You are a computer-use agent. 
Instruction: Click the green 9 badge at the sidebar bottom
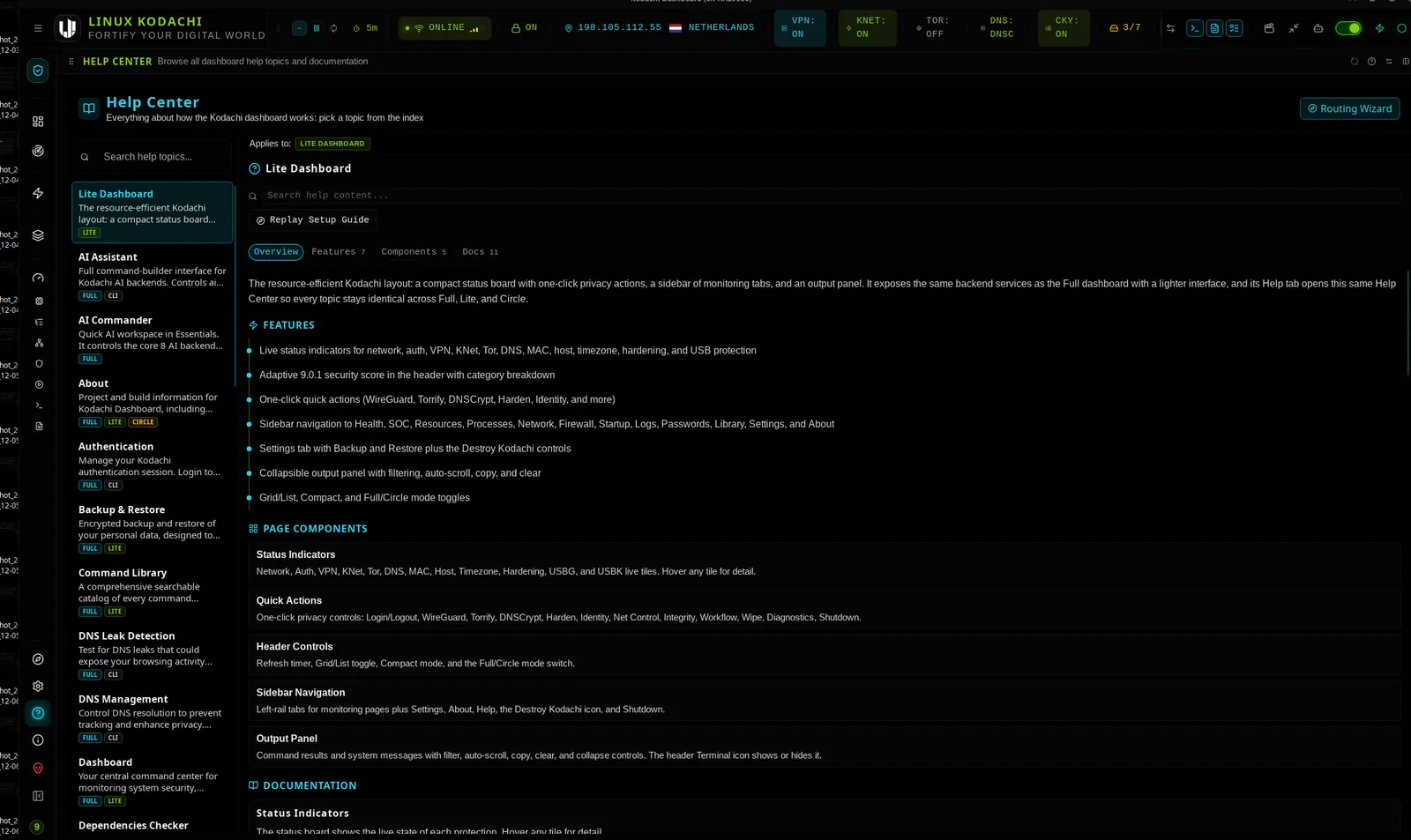click(x=37, y=827)
